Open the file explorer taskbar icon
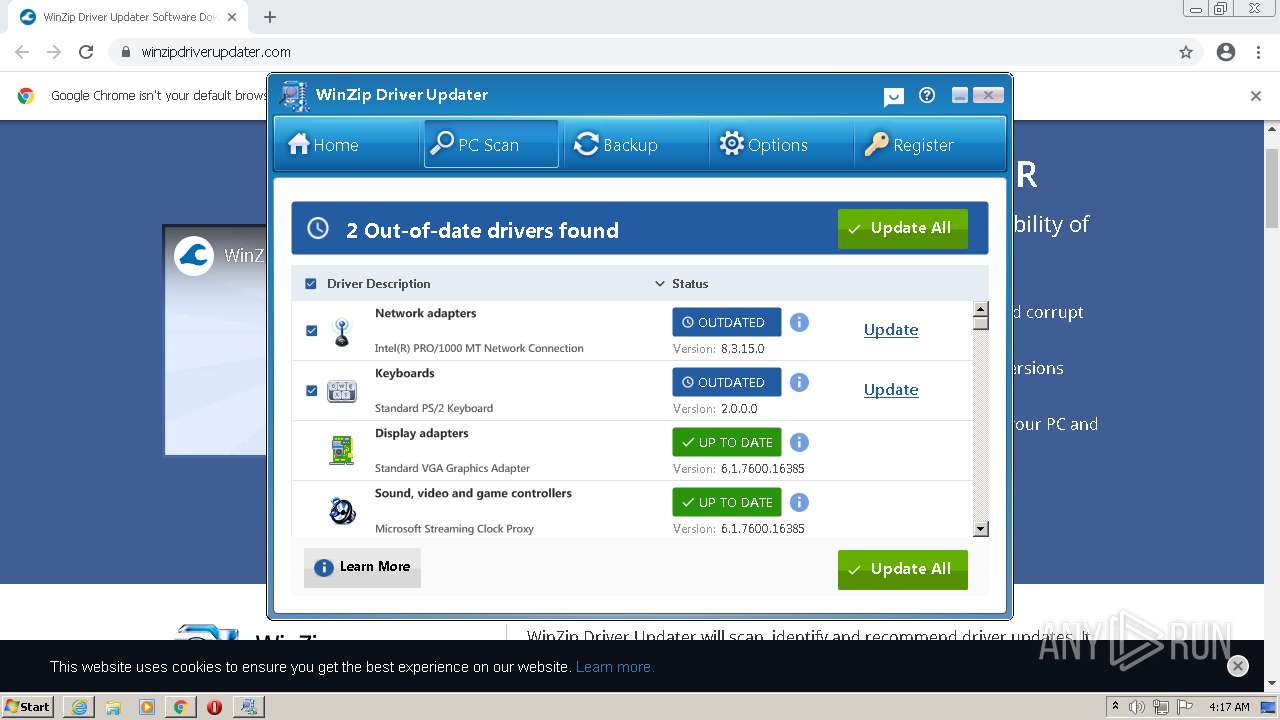The width and height of the screenshot is (1280, 720). pyautogui.click(x=113, y=707)
